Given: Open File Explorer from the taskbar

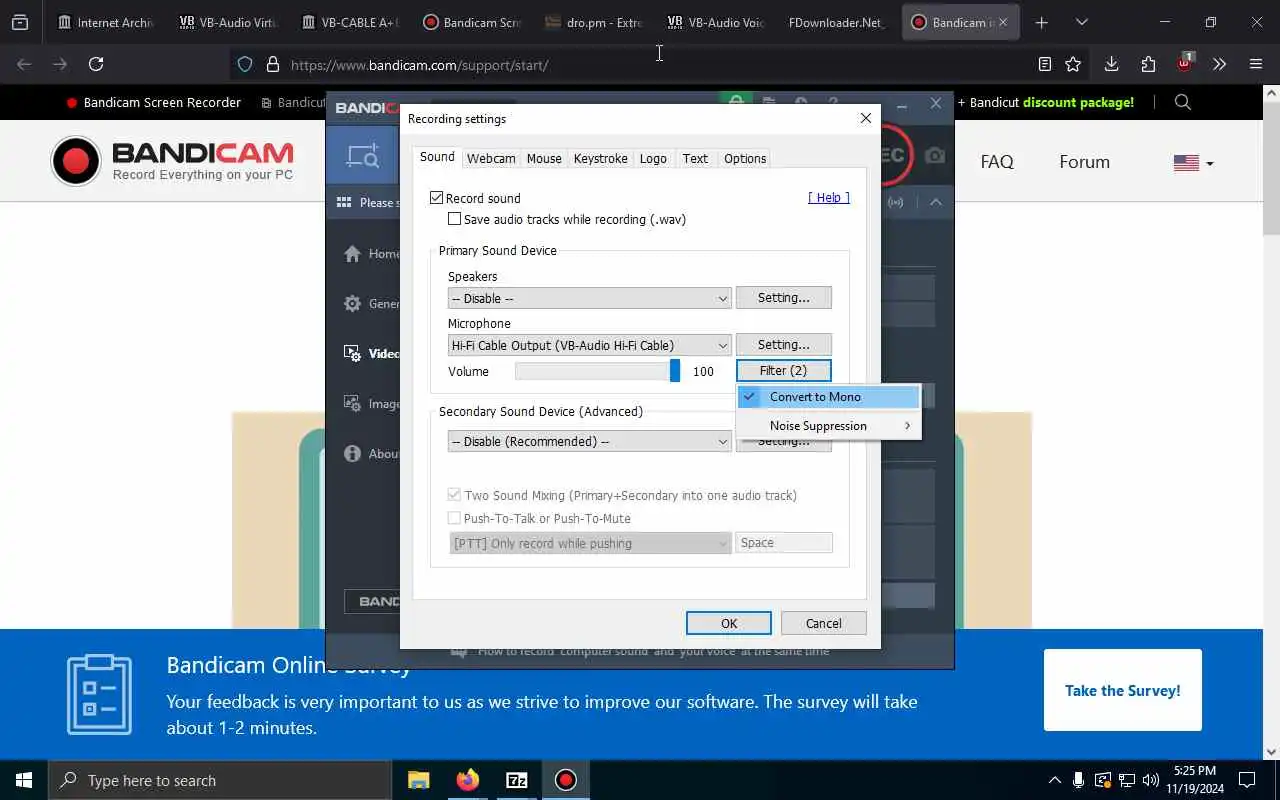Looking at the screenshot, I should pyautogui.click(x=418, y=780).
